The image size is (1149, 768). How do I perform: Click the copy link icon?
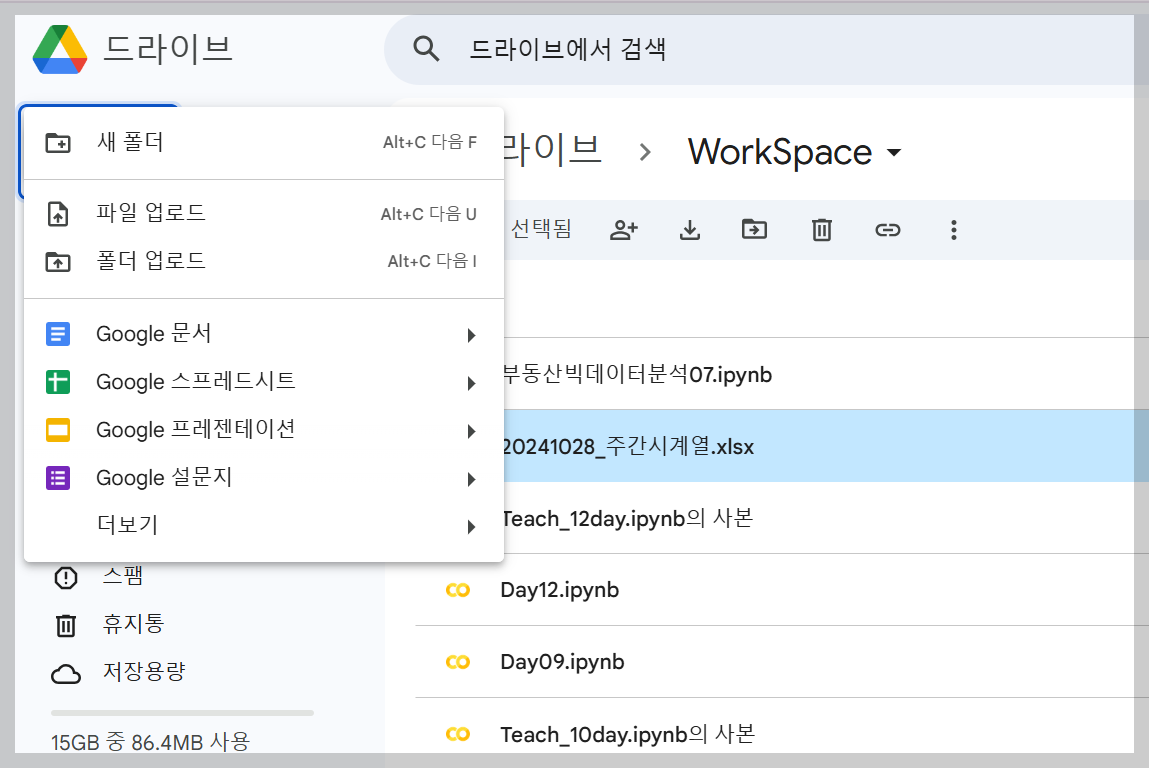[887, 230]
